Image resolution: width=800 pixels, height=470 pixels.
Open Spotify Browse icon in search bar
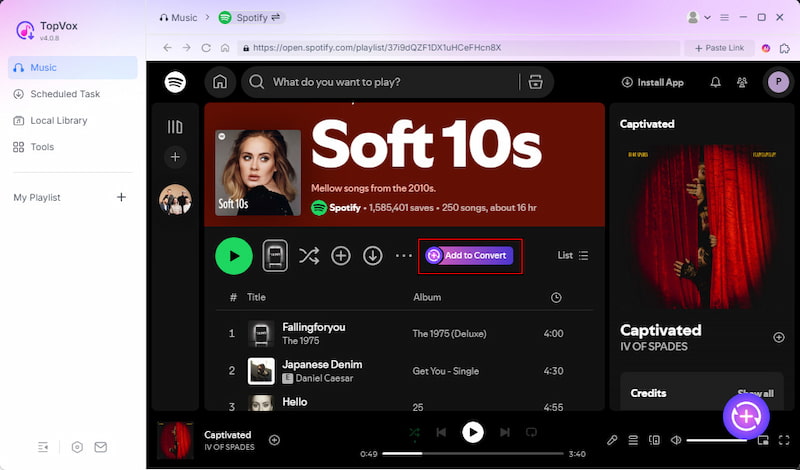(x=535, y=82)
